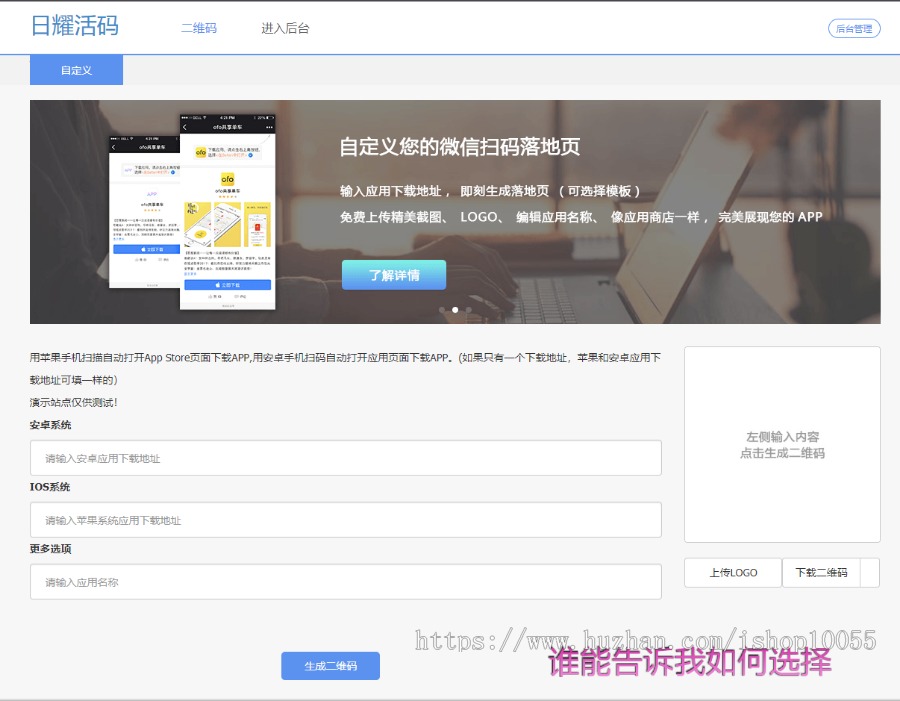Click the 了解详情 button on the banner
This screenshot has height=701, width=900.
pos(394,274)
